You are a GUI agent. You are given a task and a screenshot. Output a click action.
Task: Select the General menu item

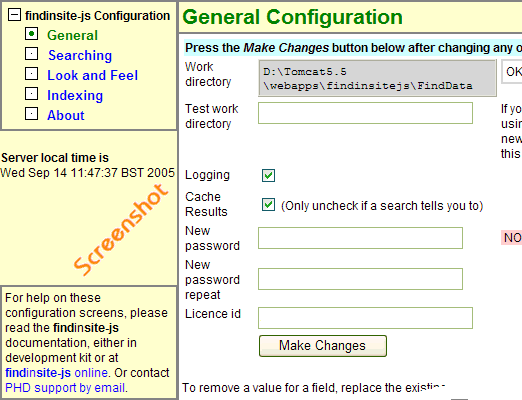point(72,35)
